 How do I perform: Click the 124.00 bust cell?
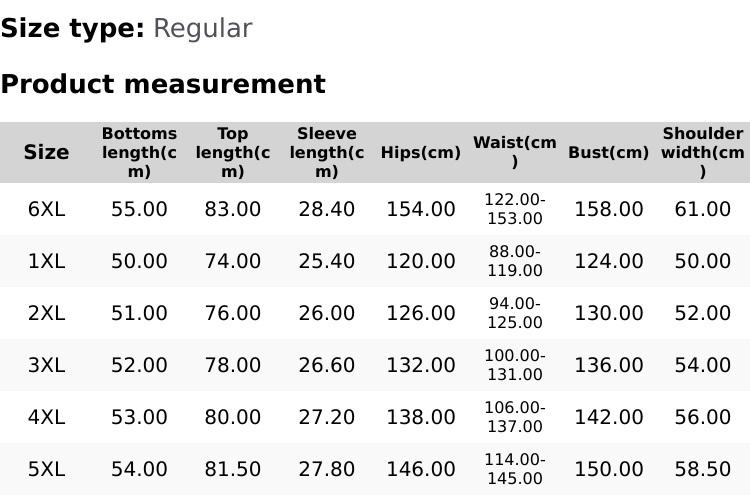(608, 261)
